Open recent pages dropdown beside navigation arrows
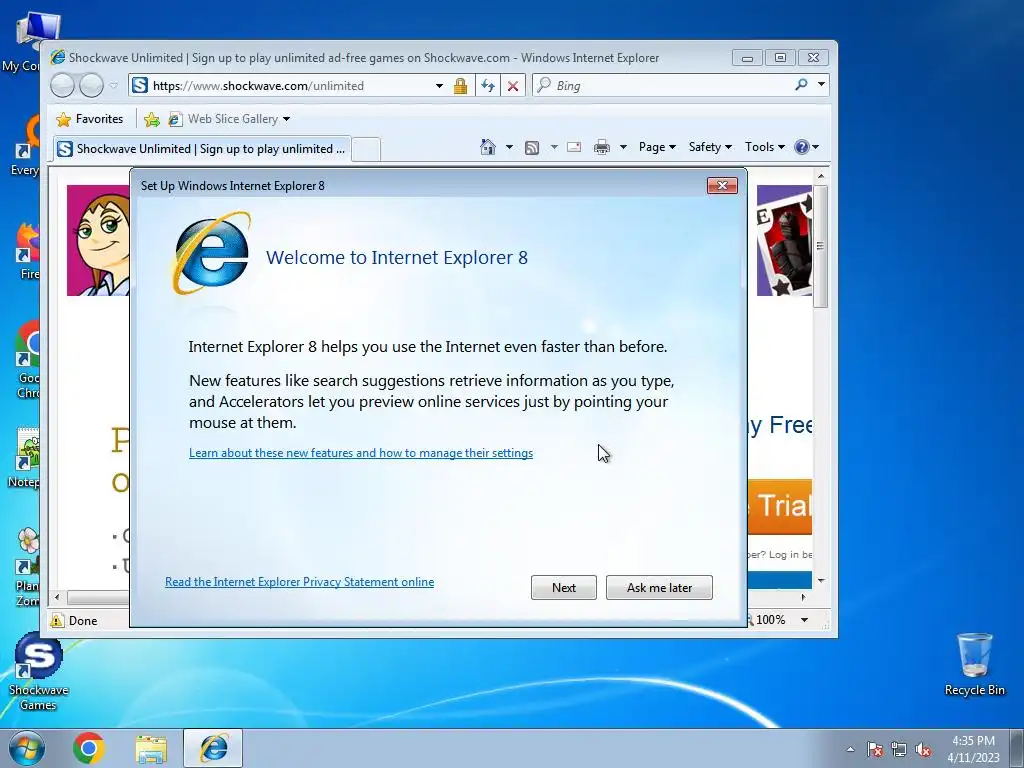This screenshot has width=1024, height=768. point(114,86)
